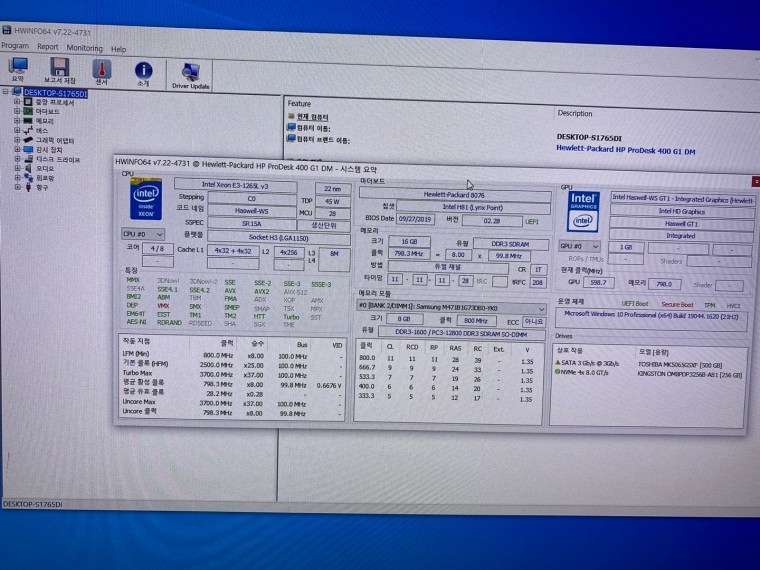Click the 중앙 프로세서 CPU icon in tree
Viewport: 760px width, 570px height.
[28, 102]
